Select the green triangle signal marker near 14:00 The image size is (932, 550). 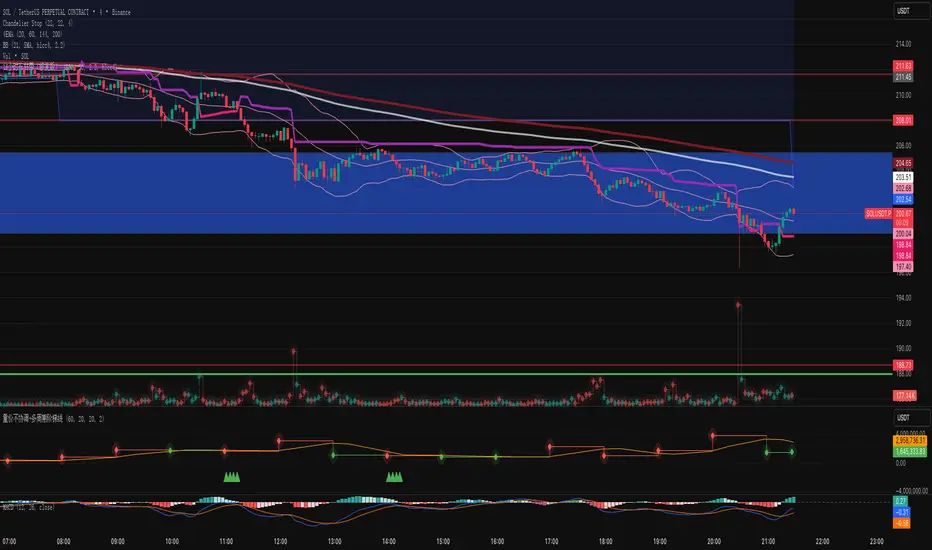394,476
